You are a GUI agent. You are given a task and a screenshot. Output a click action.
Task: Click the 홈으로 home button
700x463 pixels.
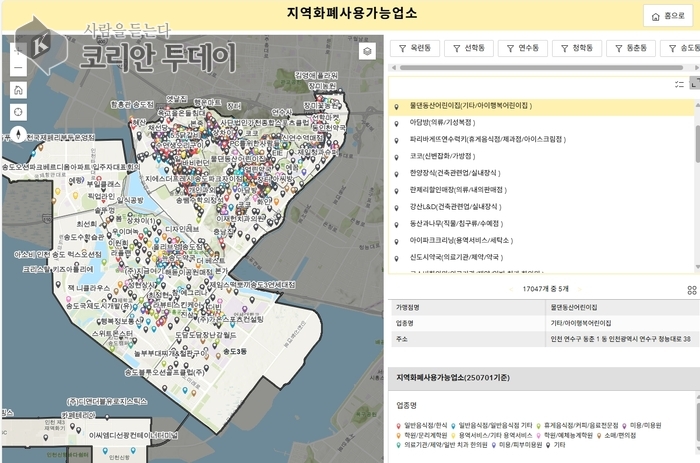668,16
